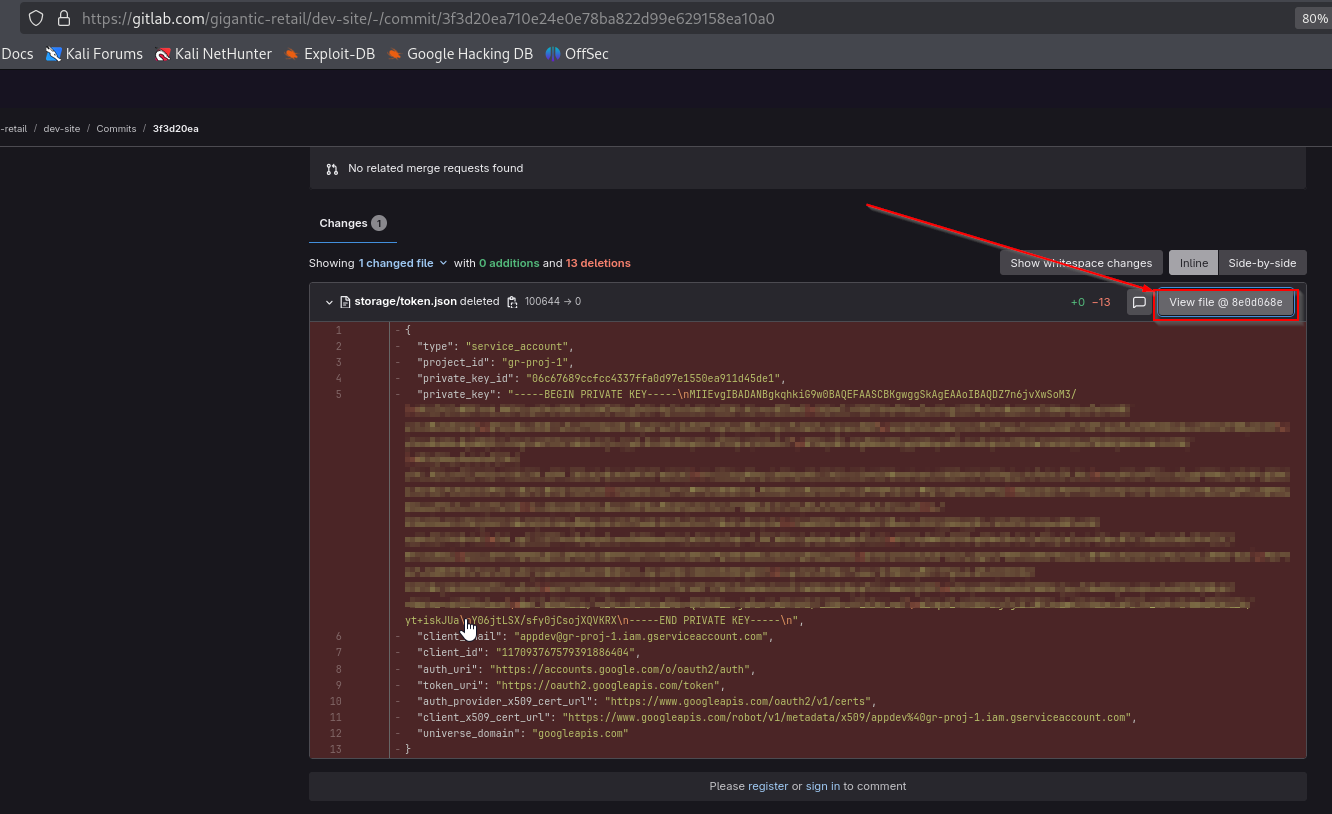Open the storage/token.json file link
The width and height of the screenshot is (1332, 814).
coord(405,302)
